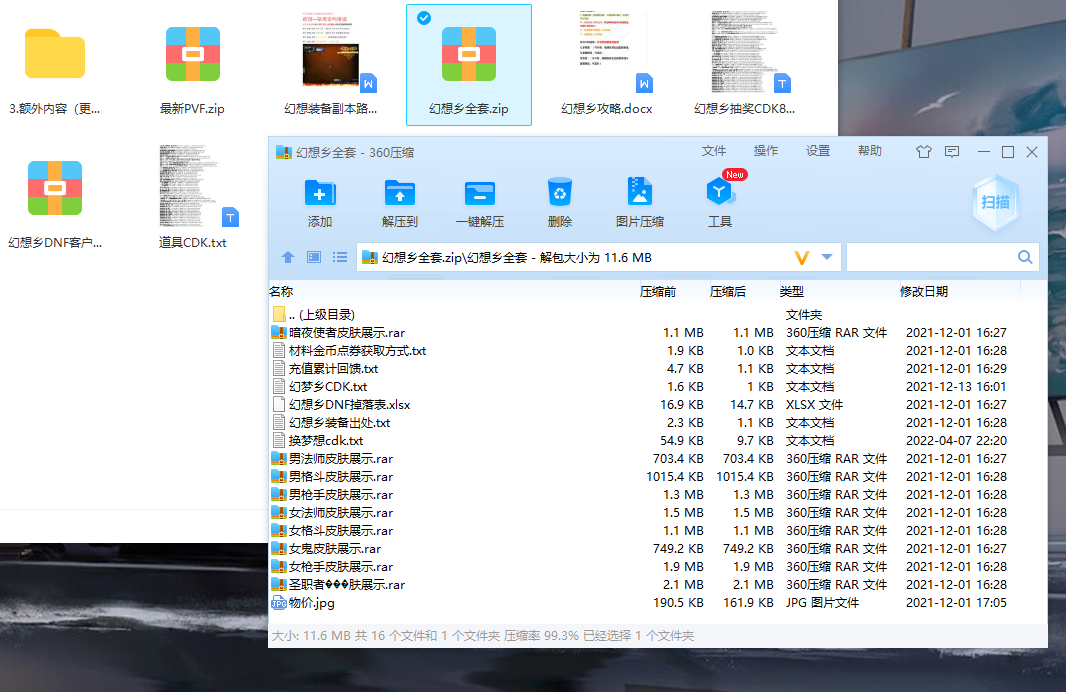Select 男法师皮肤展示.rar in the list
The width and height of the screenshot is (1066, 692).
click(657, 459)
